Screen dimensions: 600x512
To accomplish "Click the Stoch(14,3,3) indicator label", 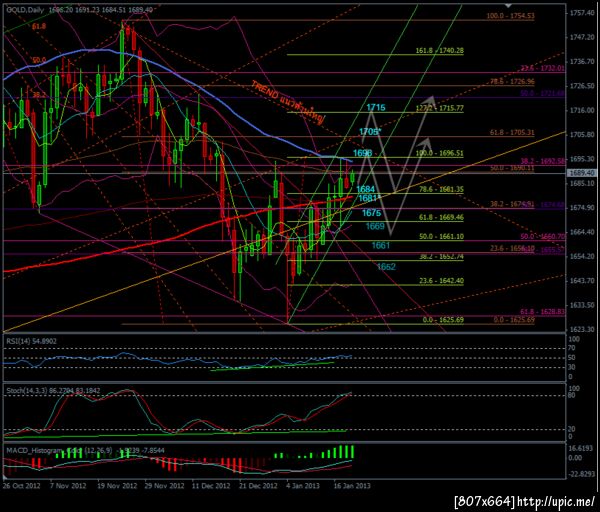I will click(53, 391).
